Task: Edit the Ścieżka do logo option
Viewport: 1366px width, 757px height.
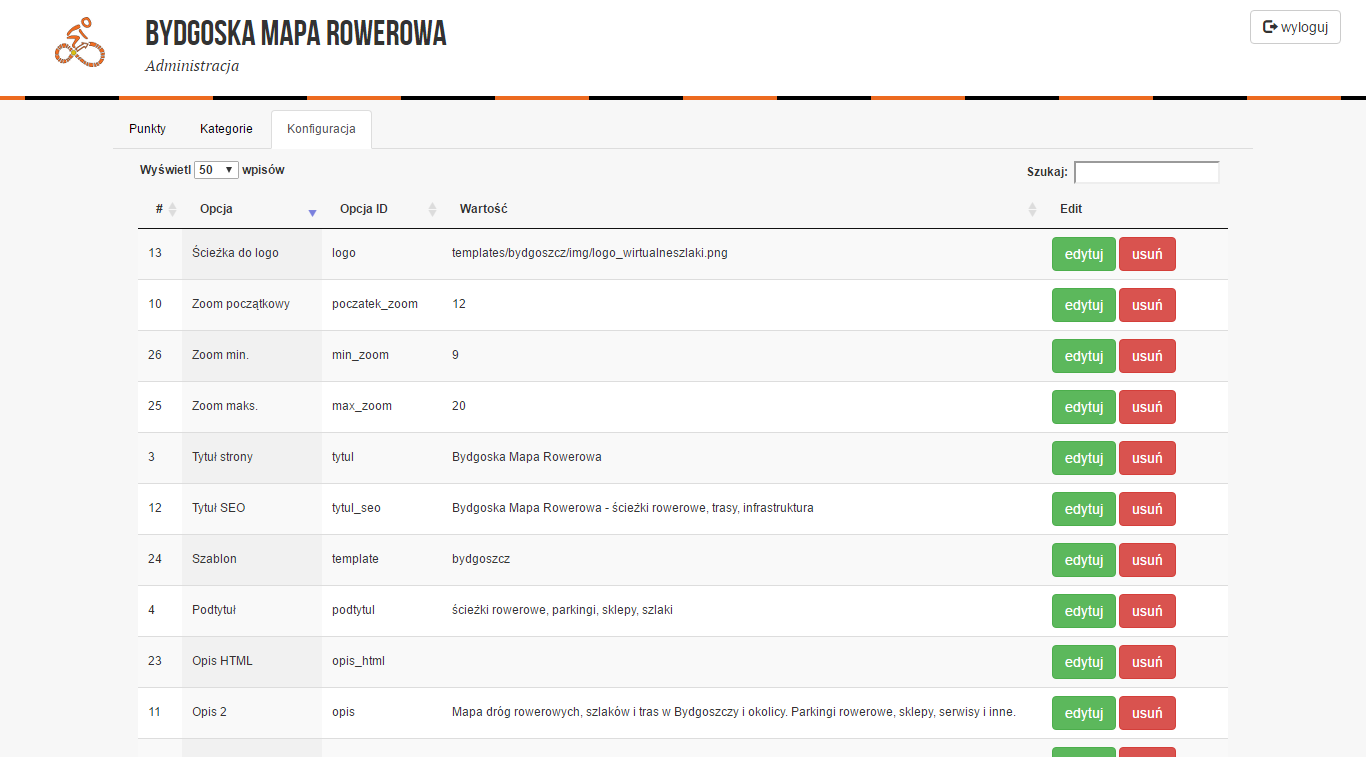Action: coord(1083,254)
